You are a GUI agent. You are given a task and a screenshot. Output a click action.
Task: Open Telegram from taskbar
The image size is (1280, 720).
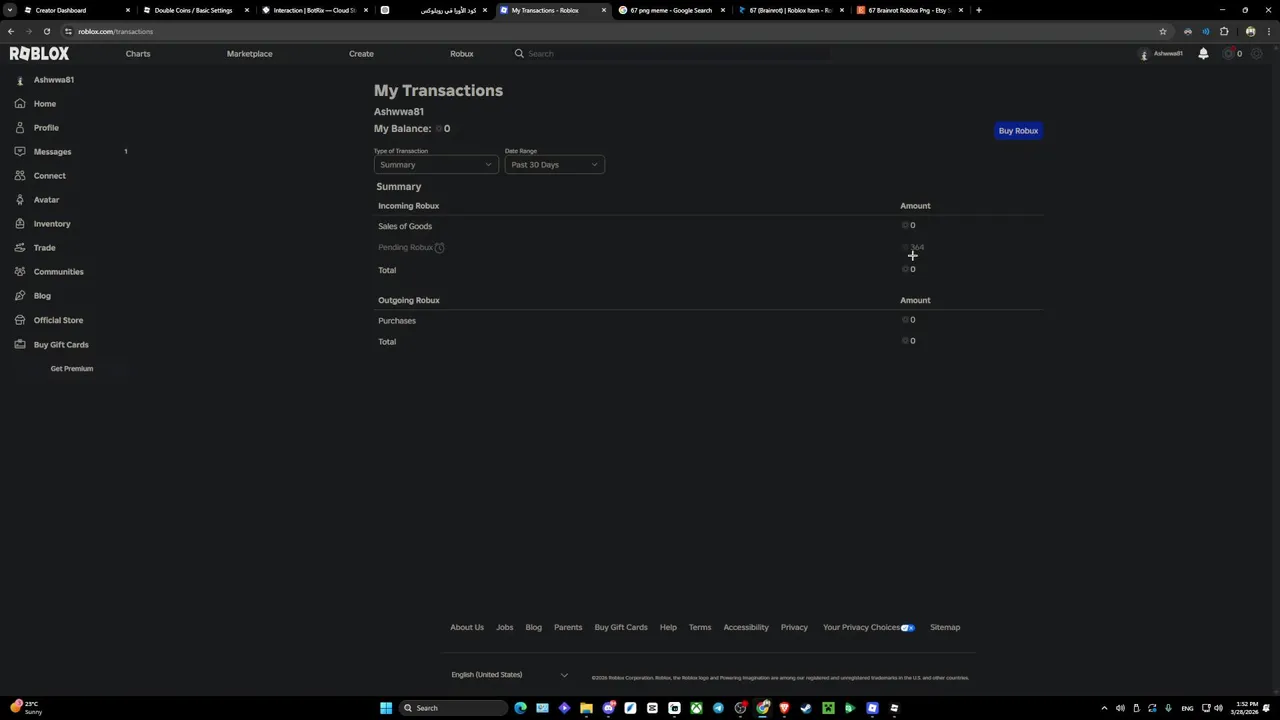(718, 708)
